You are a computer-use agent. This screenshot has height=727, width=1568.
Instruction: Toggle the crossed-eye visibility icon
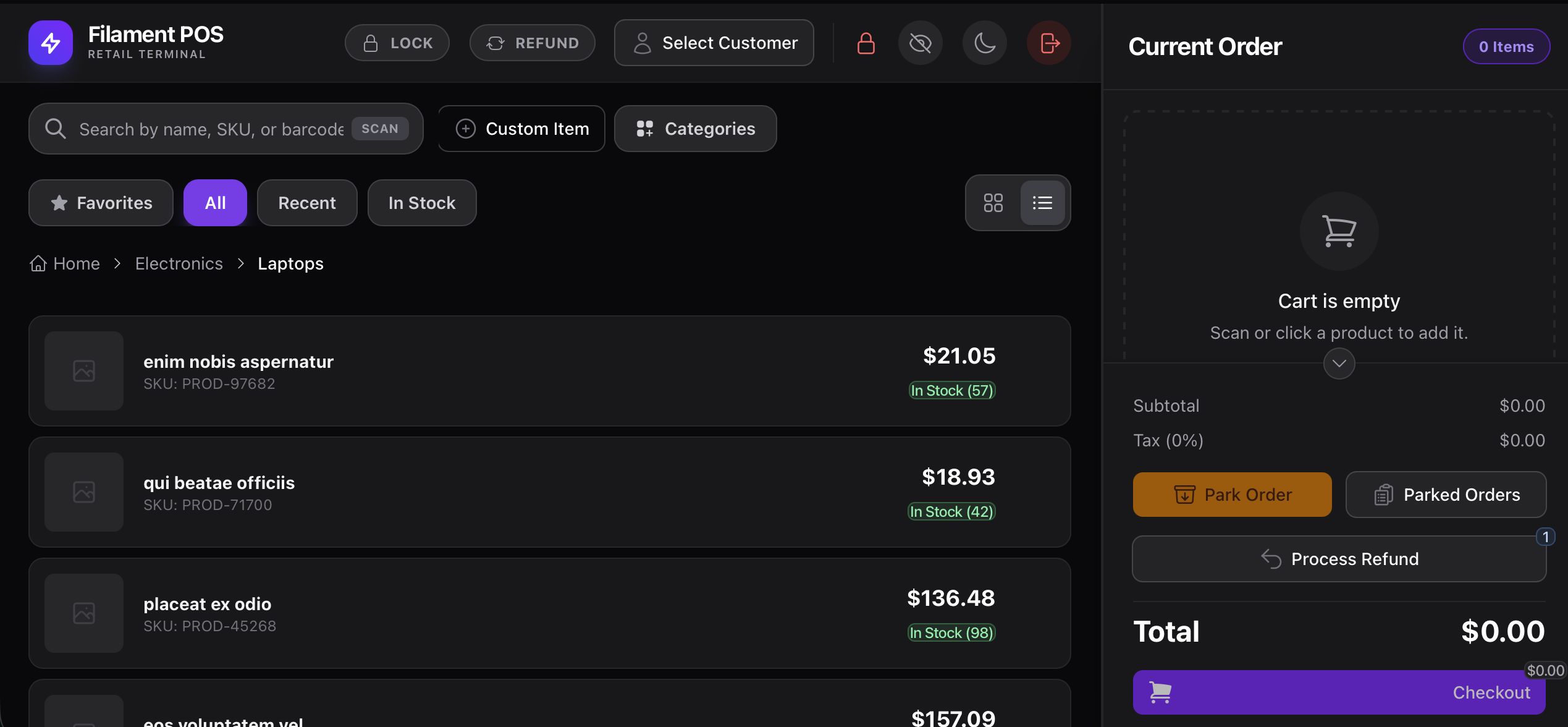(920, 43)
